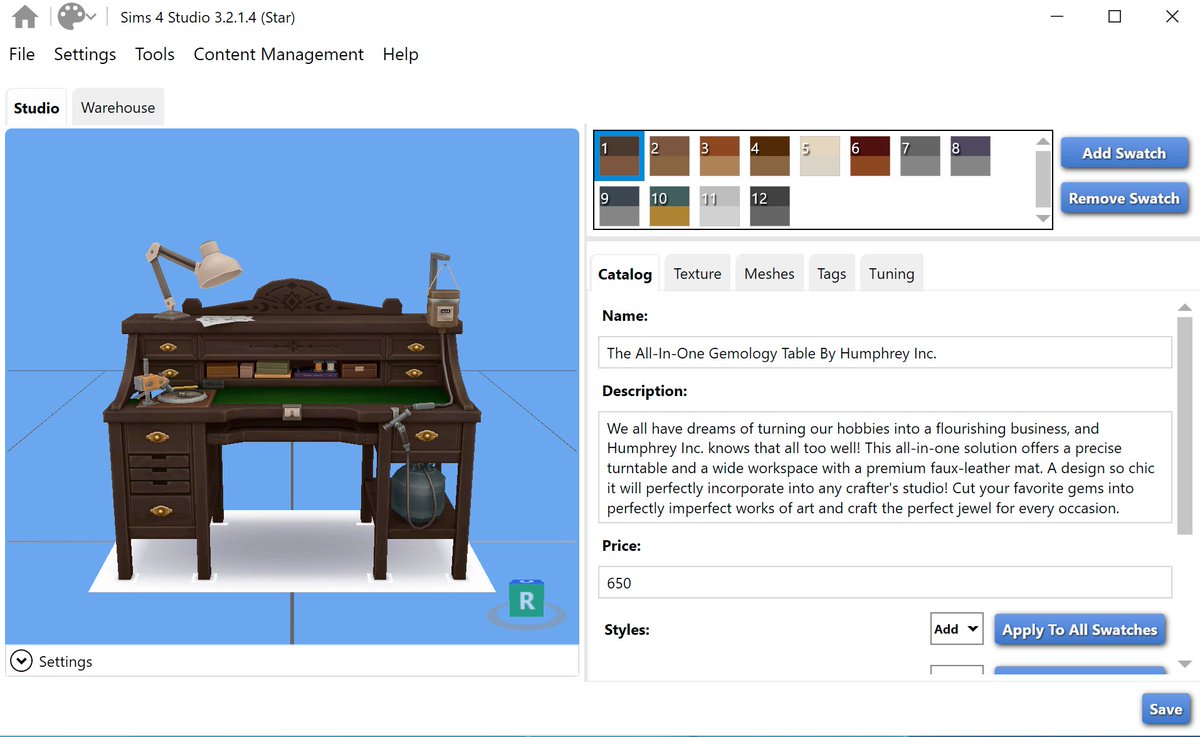Viewport: 1200px width, 737px height.
Task: Click the green R rotation cube
Action: [525, 599]
